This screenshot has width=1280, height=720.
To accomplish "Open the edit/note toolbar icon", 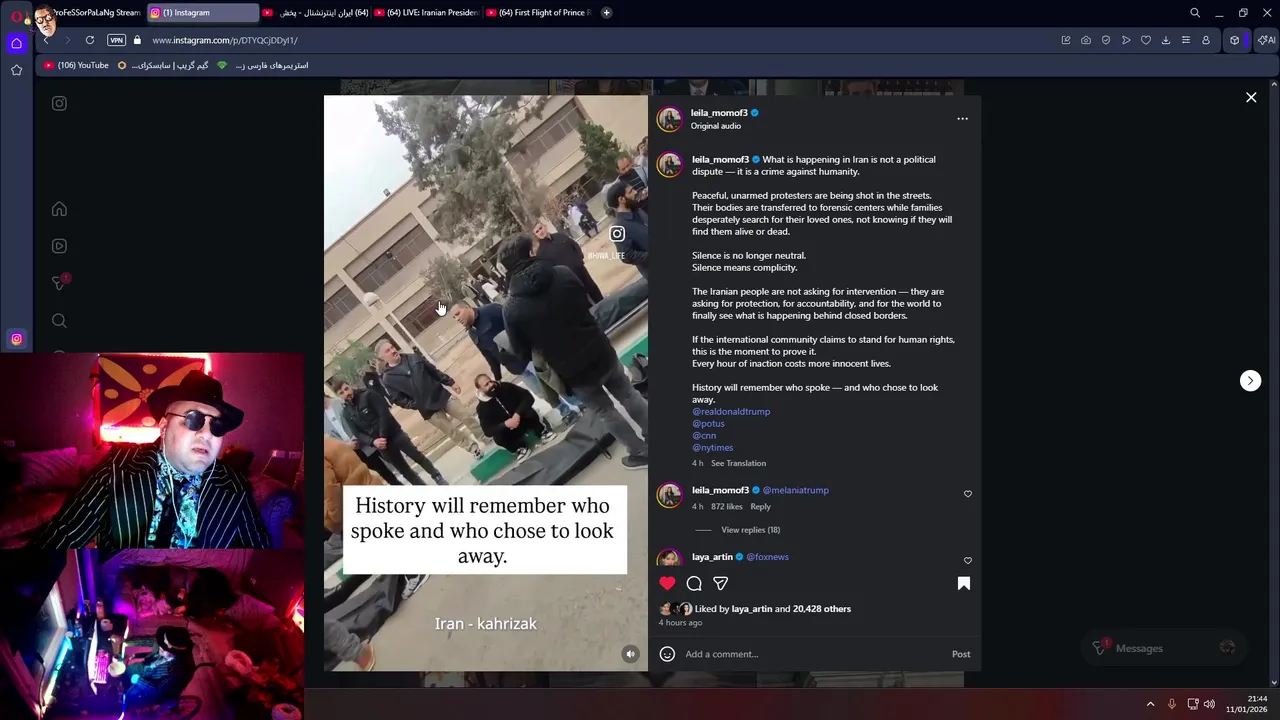I will coord(1066,40).
